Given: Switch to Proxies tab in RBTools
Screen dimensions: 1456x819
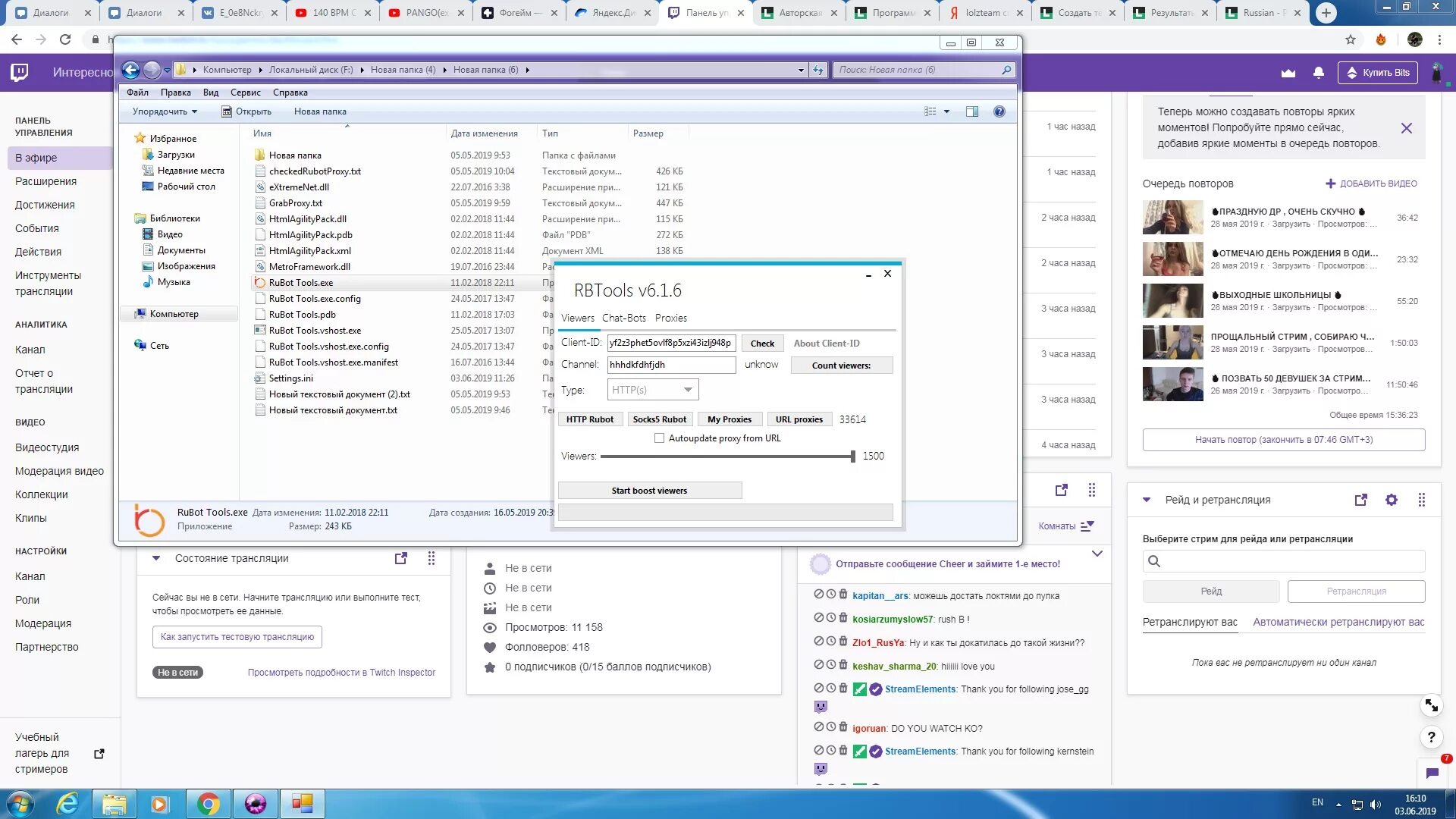Looking at the screenshot, I should 671,318.
